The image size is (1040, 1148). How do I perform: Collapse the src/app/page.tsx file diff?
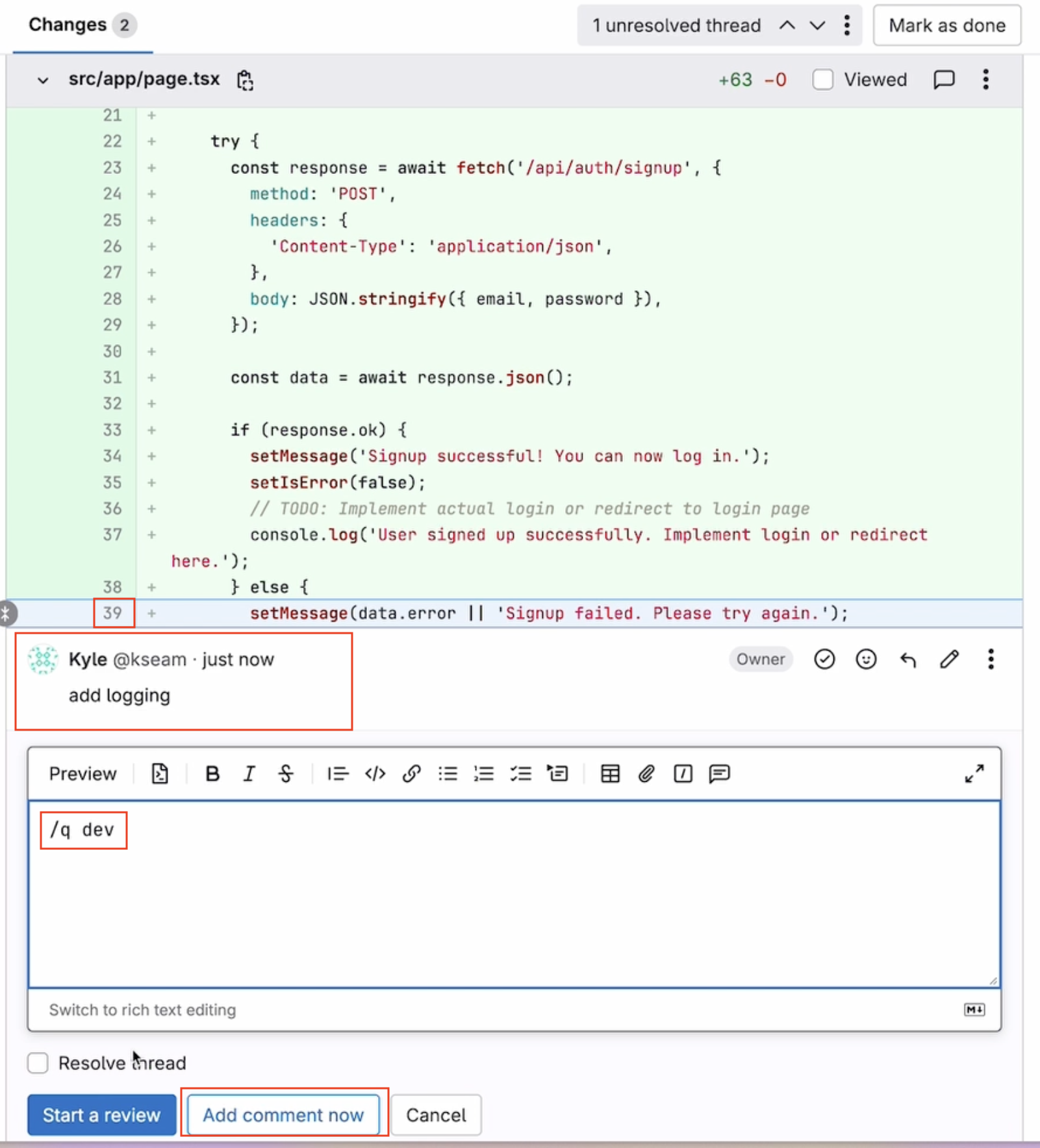(43, 81)
